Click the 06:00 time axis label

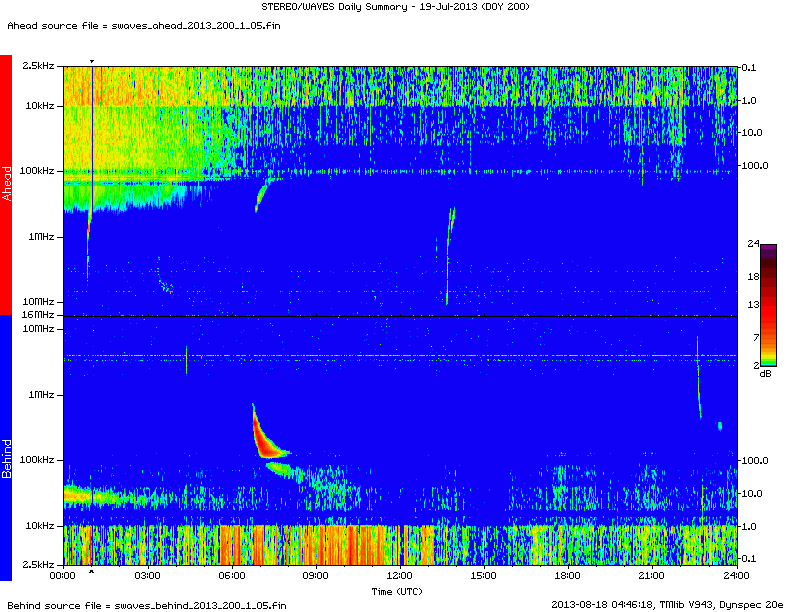coord(231,576)
